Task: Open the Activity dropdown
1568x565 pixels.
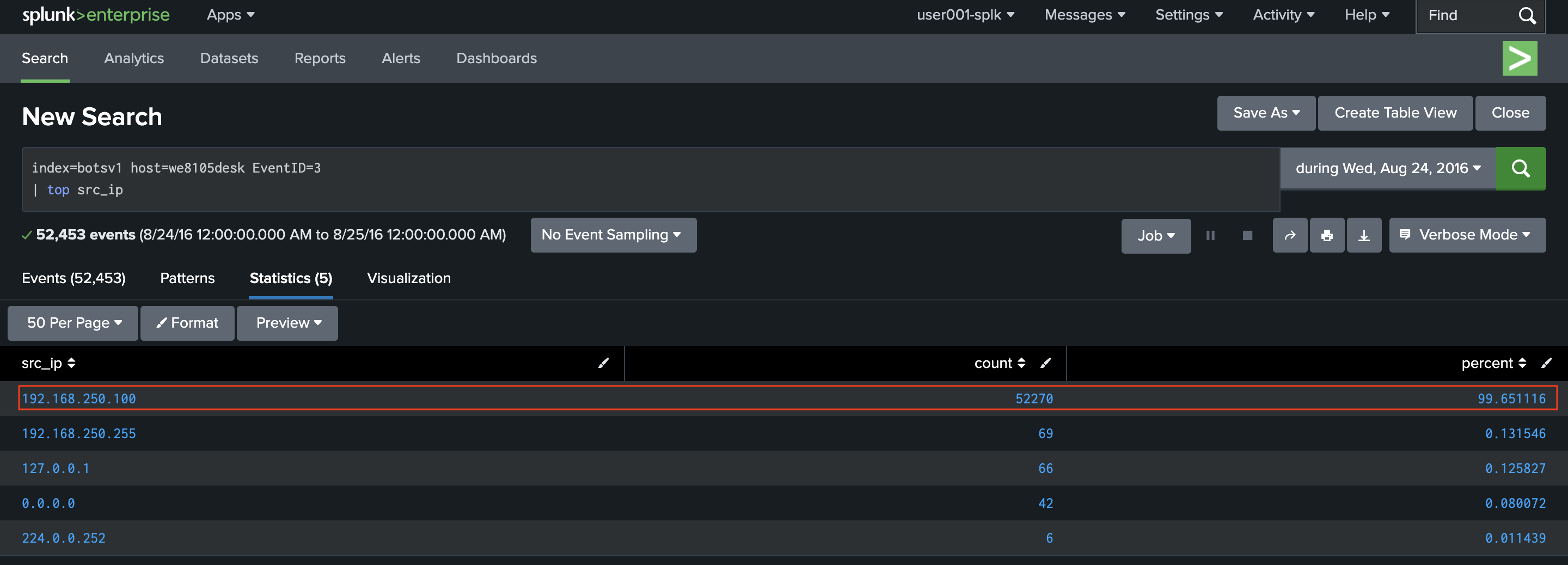Action: 1283,15
